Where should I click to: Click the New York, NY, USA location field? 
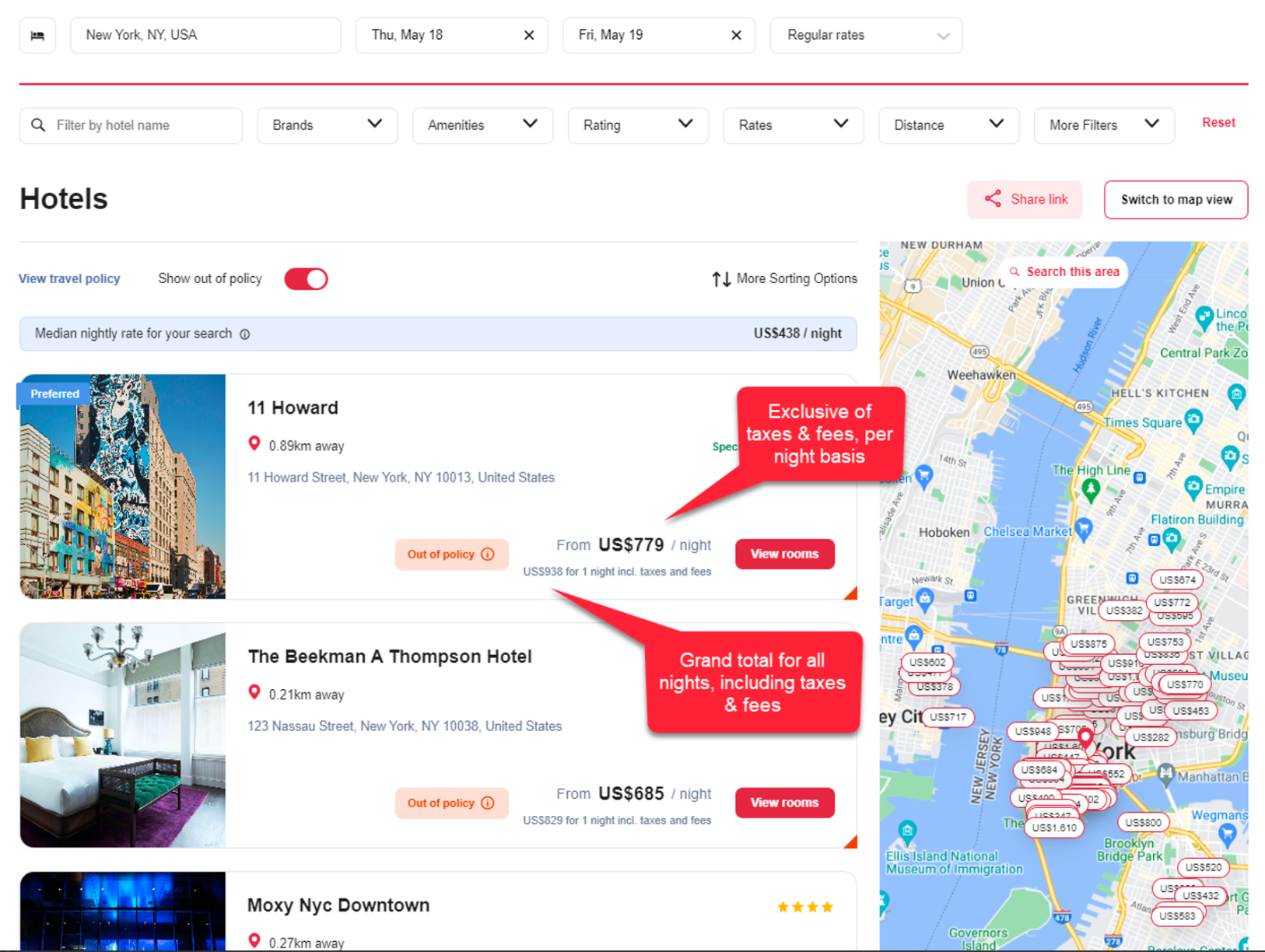click(x=205, y=36)
